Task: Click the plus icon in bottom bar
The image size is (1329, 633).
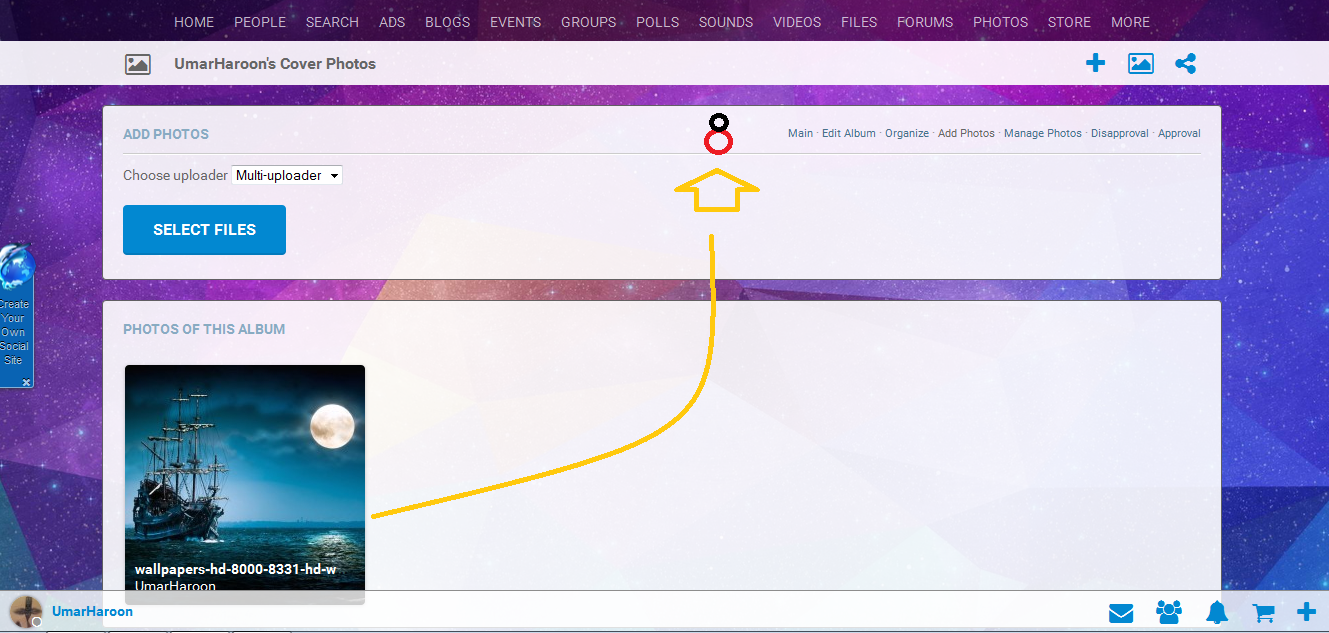Action: coord(1306,612)
